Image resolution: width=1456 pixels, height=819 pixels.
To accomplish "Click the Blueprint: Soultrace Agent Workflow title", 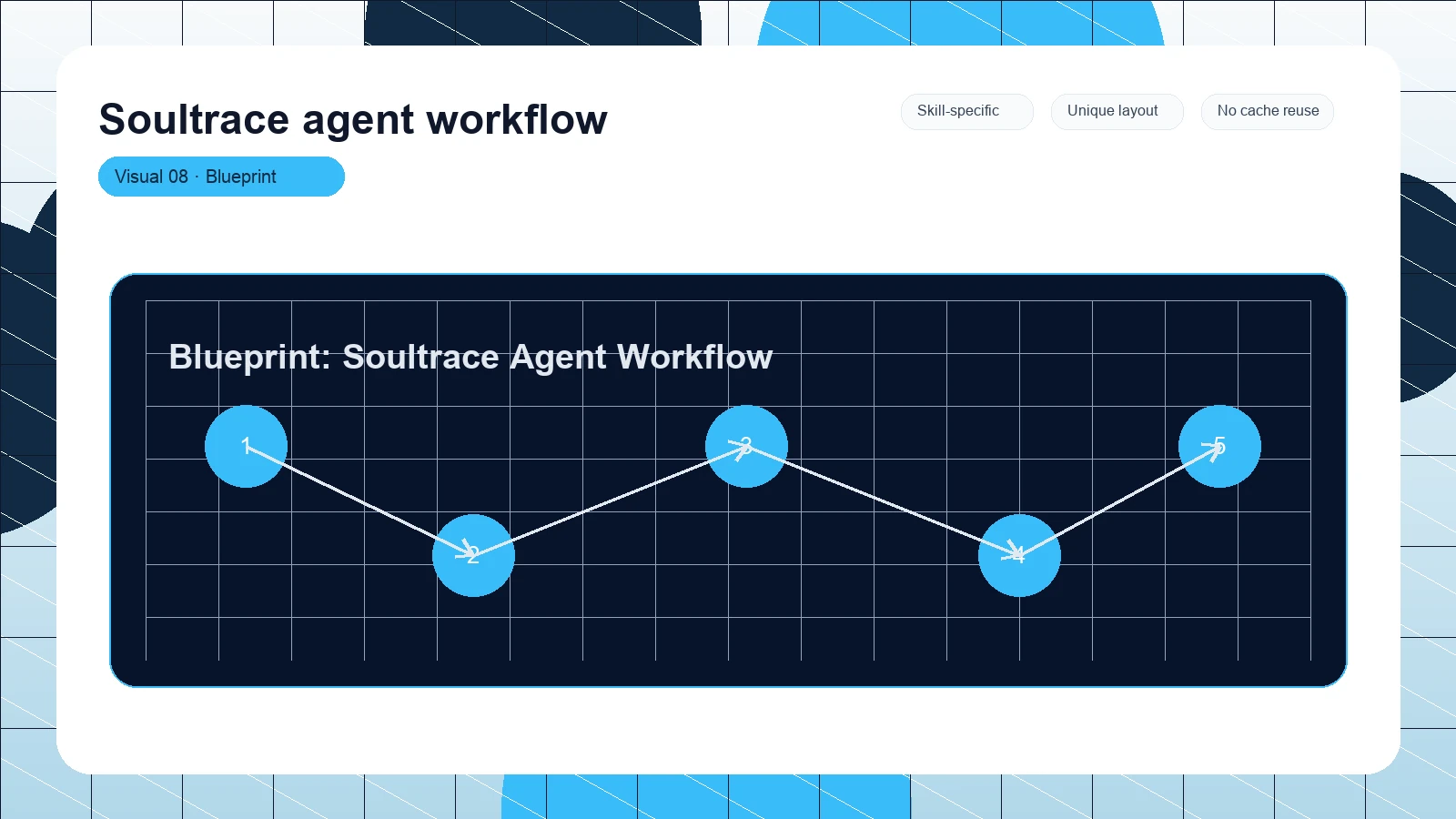I will pyautogui.click(x=470, y=357).
